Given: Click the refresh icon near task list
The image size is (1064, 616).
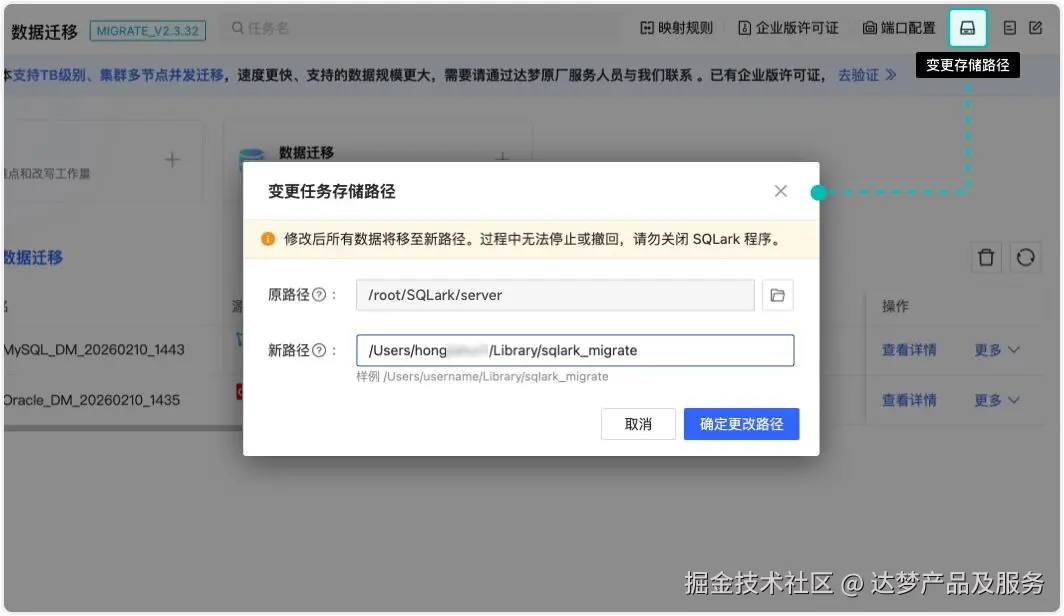Looking at the screenshot, I should [1025, 258].
